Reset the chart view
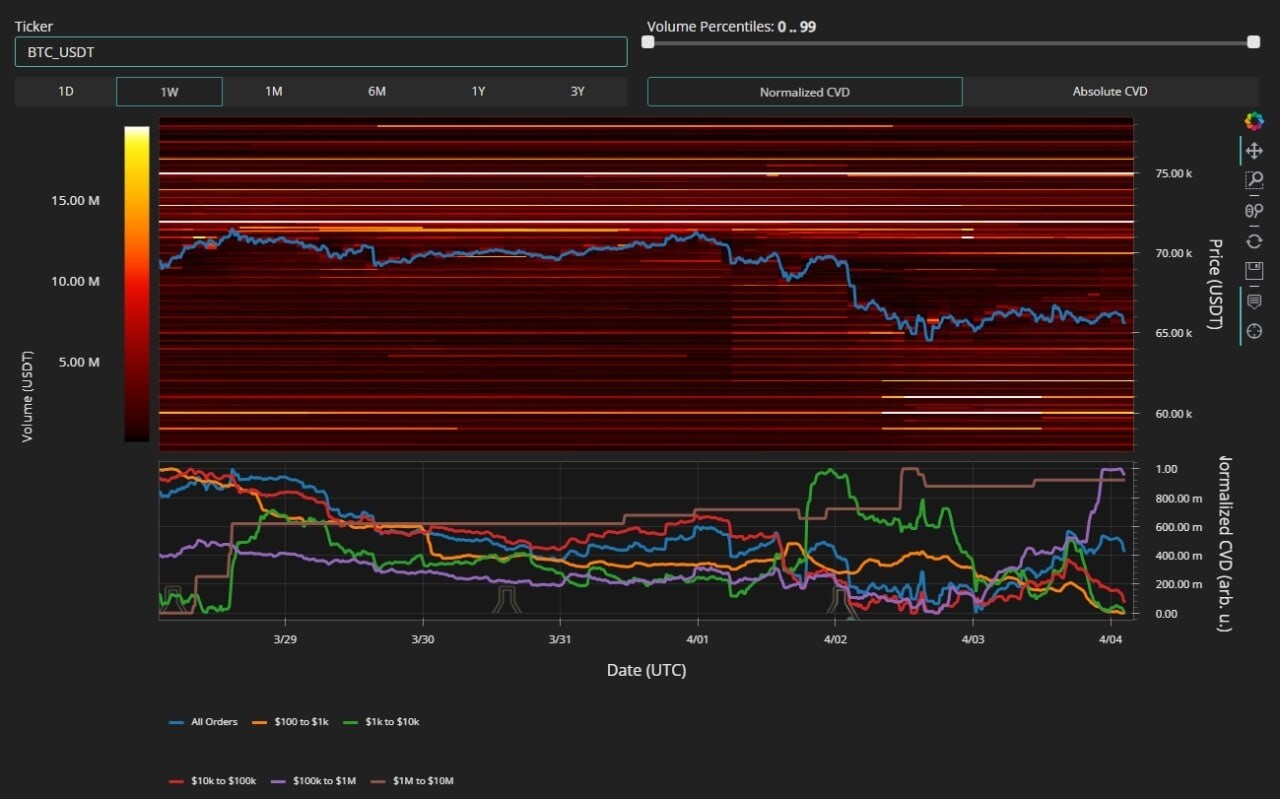The width and height of the screenshot is (1280, 799). (x=1253, y=241)
